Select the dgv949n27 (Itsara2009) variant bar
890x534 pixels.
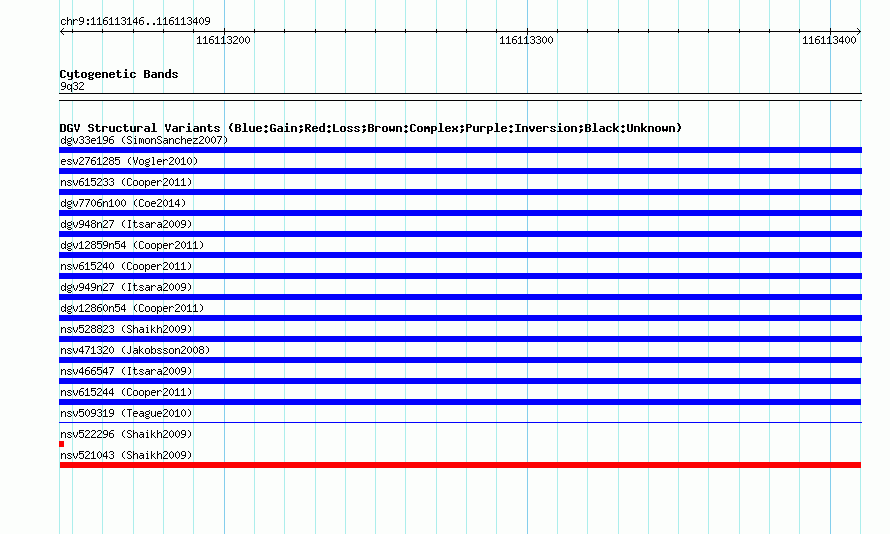click(x=460, y=297)
